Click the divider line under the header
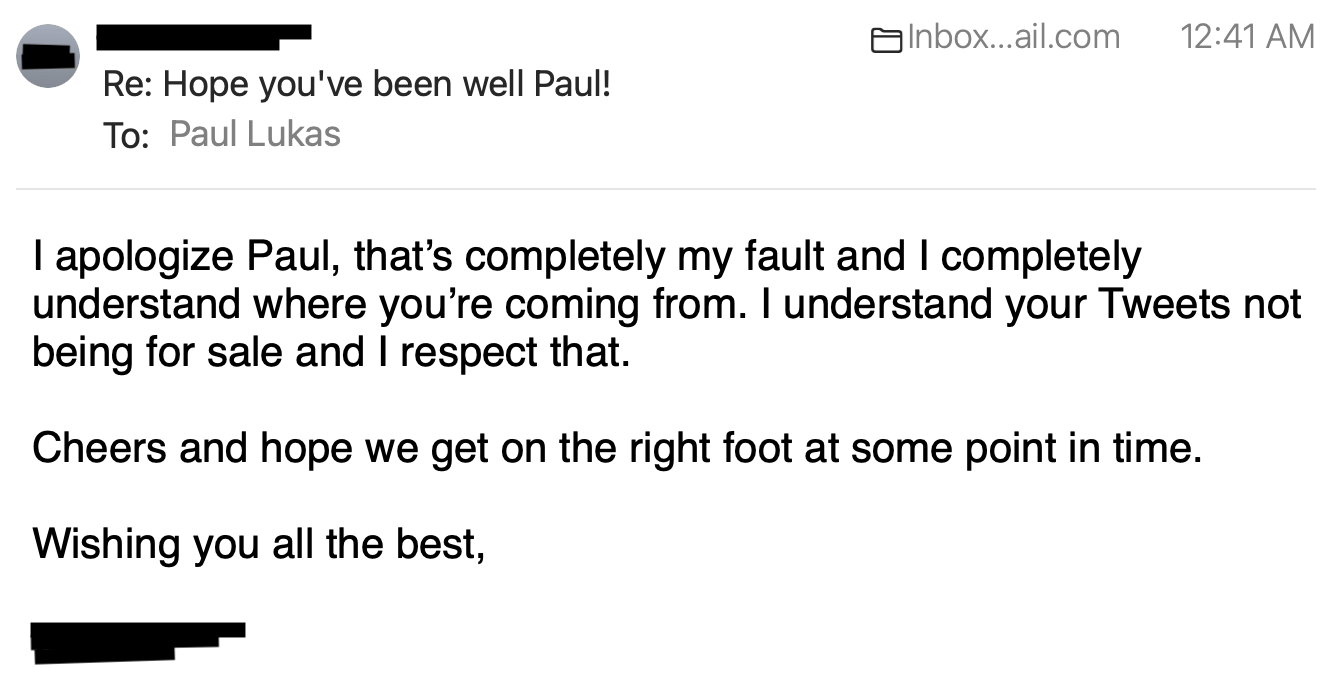The width and height of the screenshot is (1334, 684). (x=666, y=188)
